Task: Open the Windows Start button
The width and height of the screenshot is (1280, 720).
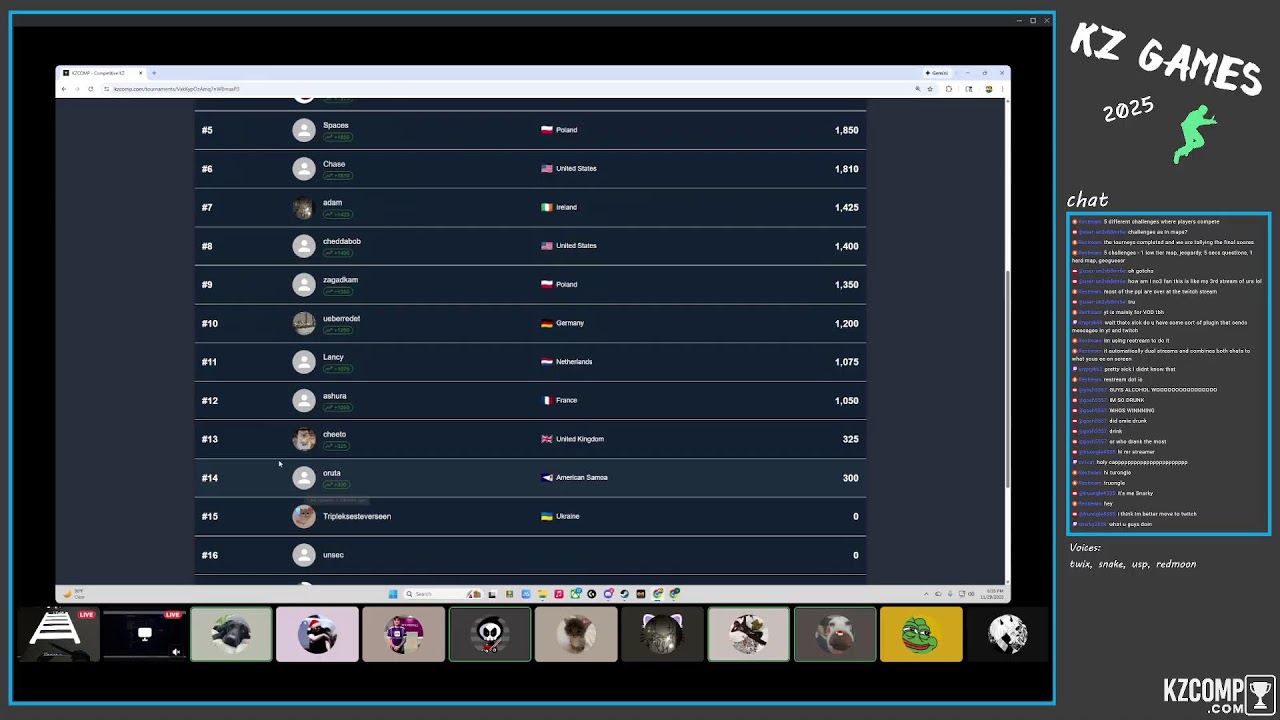Action: click(392, 594)
